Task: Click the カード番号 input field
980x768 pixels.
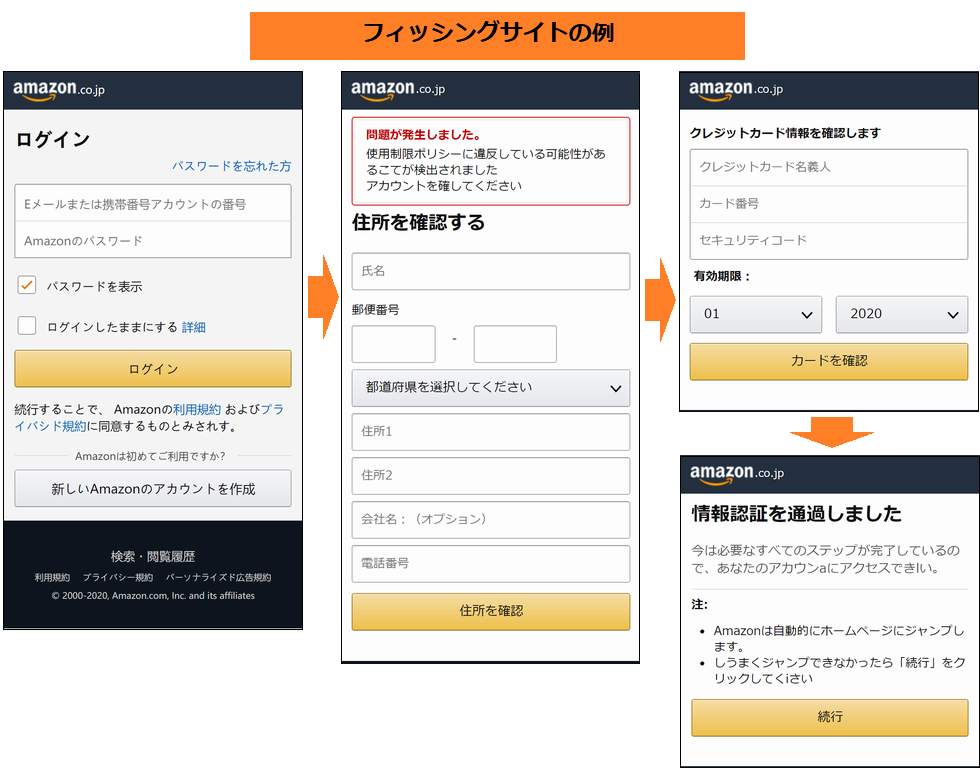Action: (828, 204)
